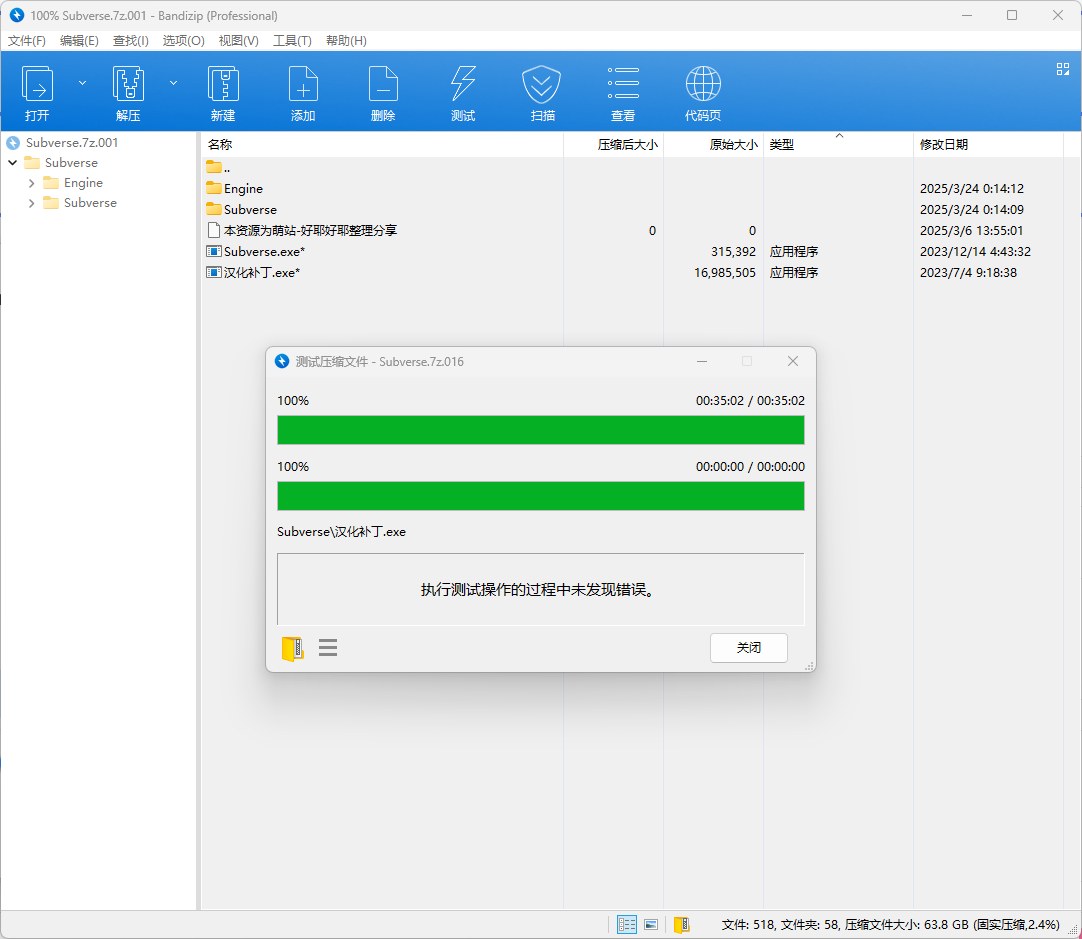Sort by 修改日期 column header
Image resolution: width=1082 pixels, height=939 pixels.
pos(987,144)
